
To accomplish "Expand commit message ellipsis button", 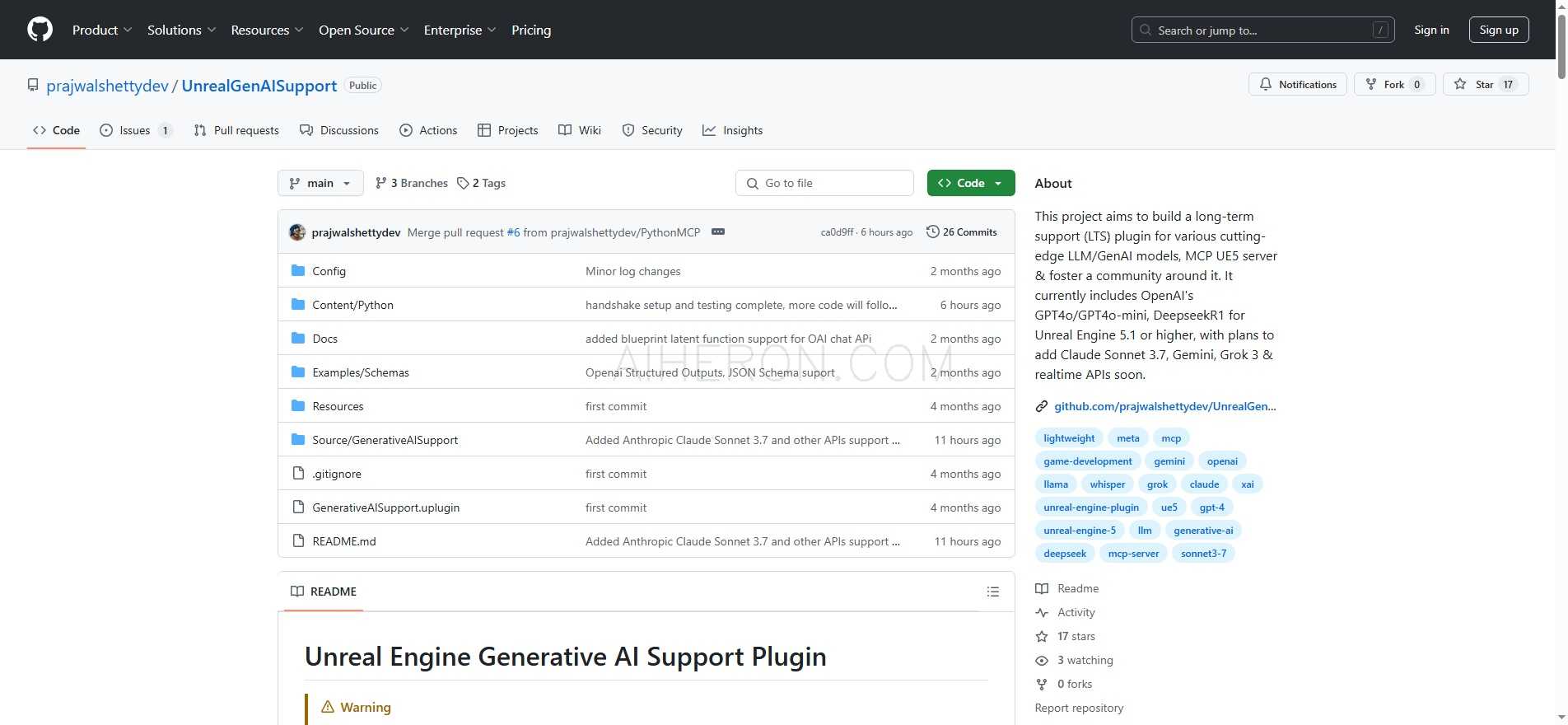I will pyautogui.click(x=718, y=232).
